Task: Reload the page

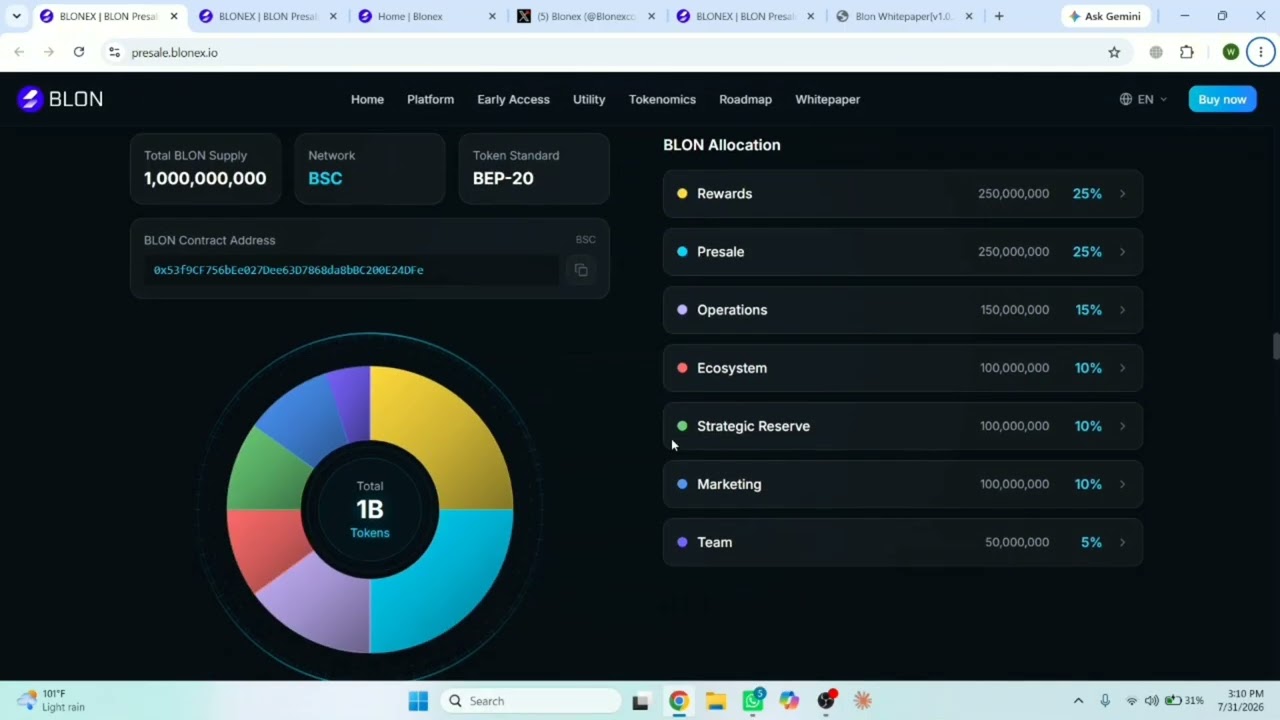Action: 79,52
